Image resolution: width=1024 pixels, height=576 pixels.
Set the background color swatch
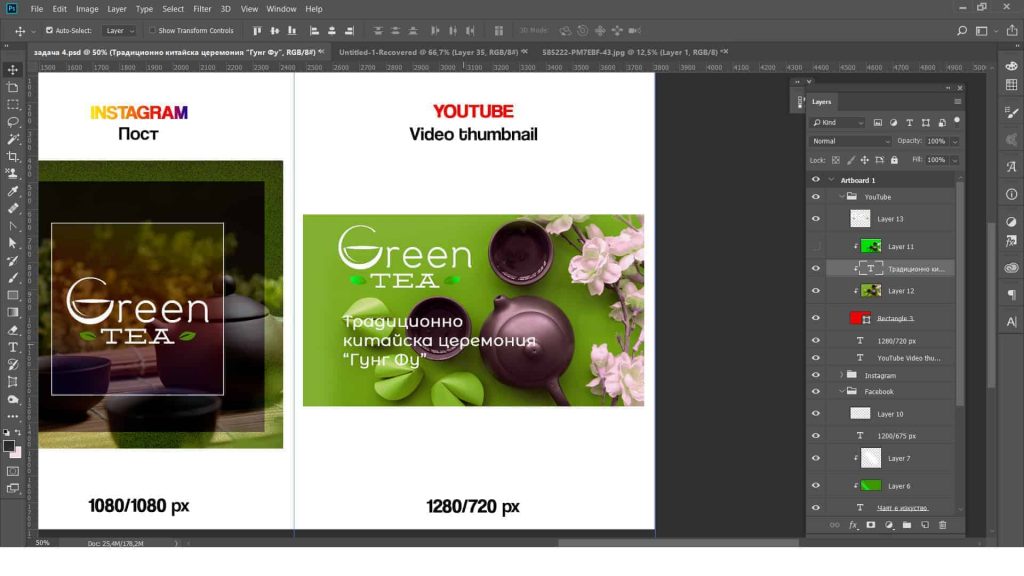pos(16,453)
